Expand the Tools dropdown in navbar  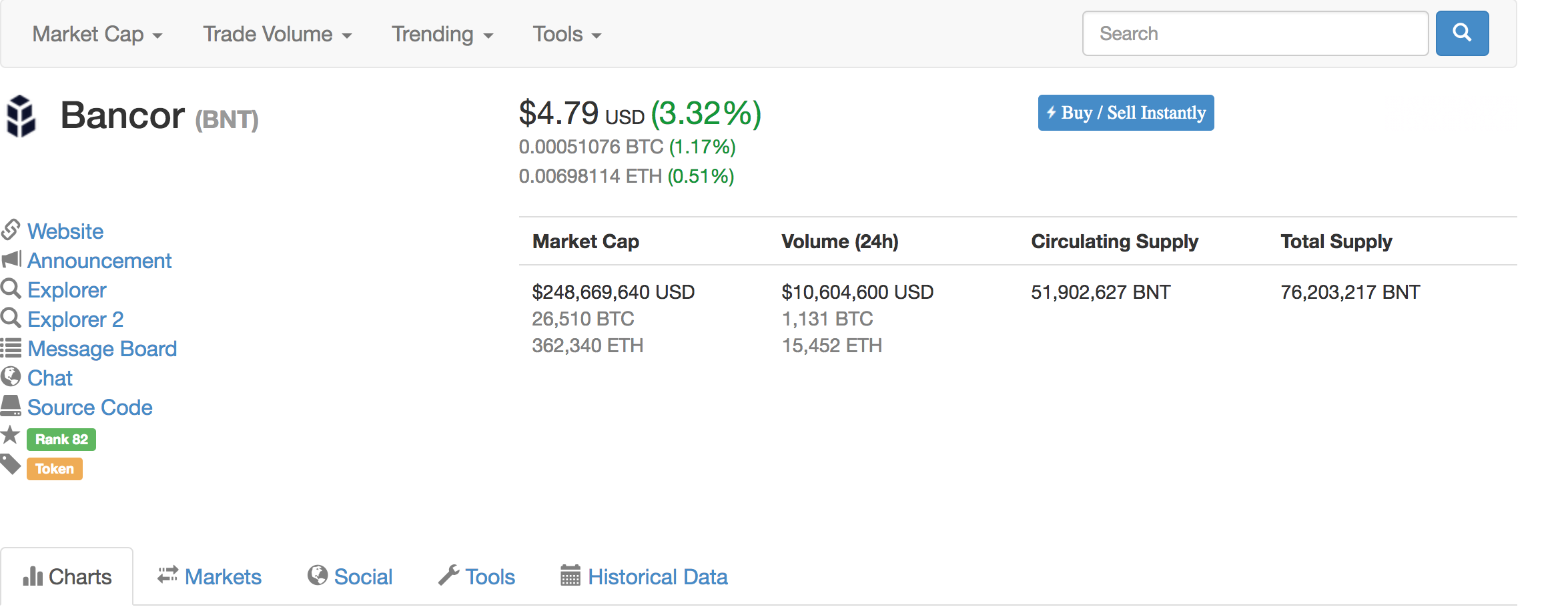point(566,34)
